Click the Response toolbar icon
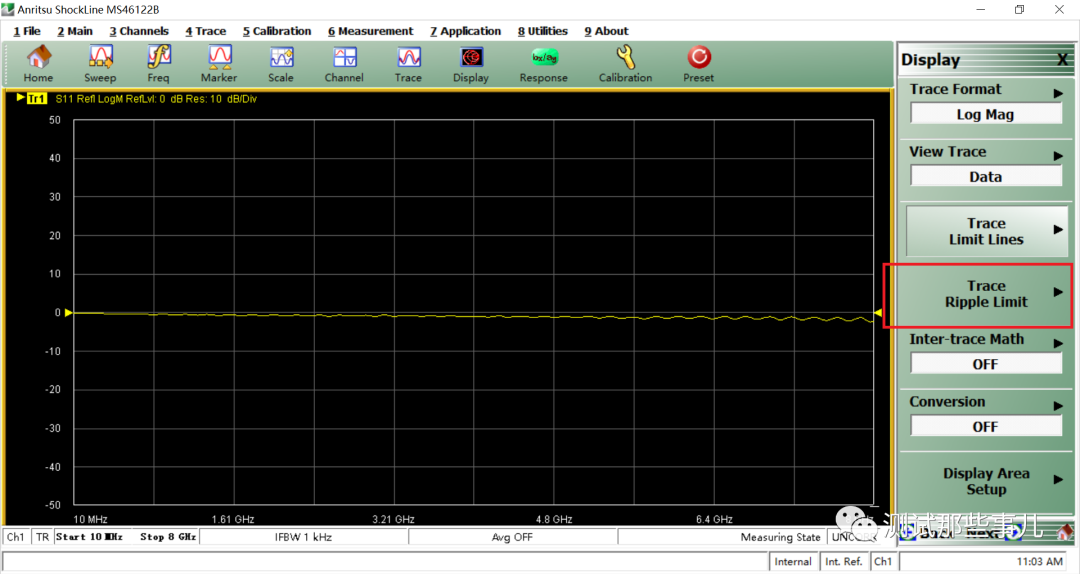The image size is (1080, 574). [x=544, y=63]
